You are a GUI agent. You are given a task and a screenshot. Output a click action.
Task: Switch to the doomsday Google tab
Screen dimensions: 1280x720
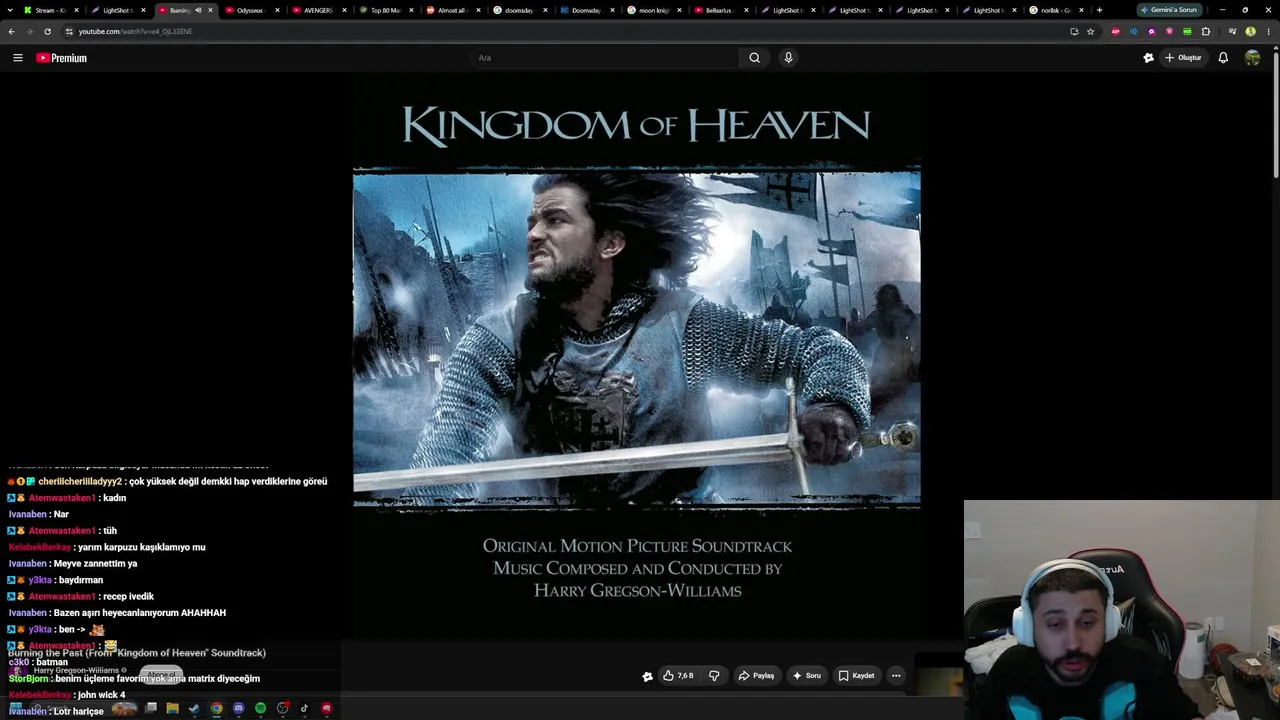click(521, 10)
